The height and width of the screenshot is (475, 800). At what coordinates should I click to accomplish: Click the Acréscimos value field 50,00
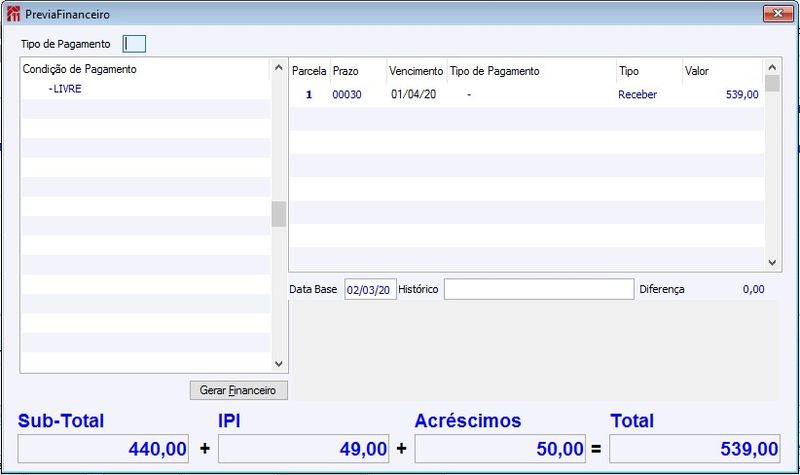pos(500,449)
